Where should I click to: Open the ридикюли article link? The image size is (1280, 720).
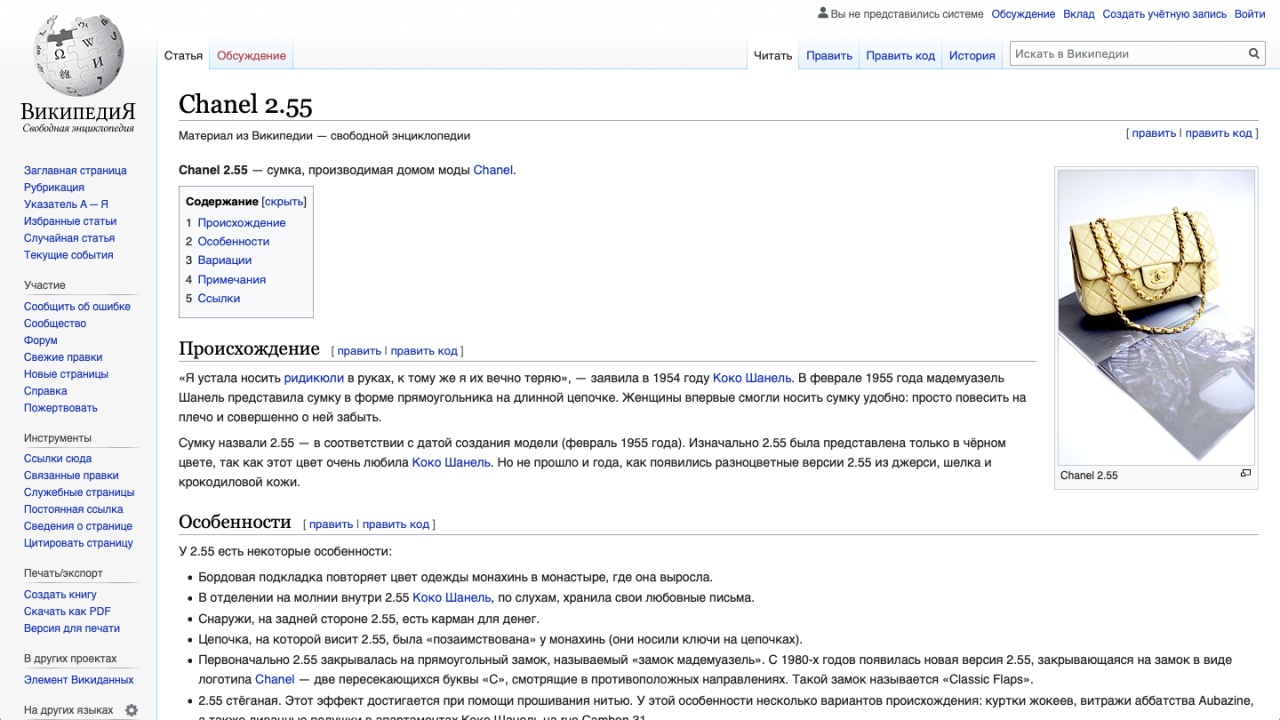[313, 378]
